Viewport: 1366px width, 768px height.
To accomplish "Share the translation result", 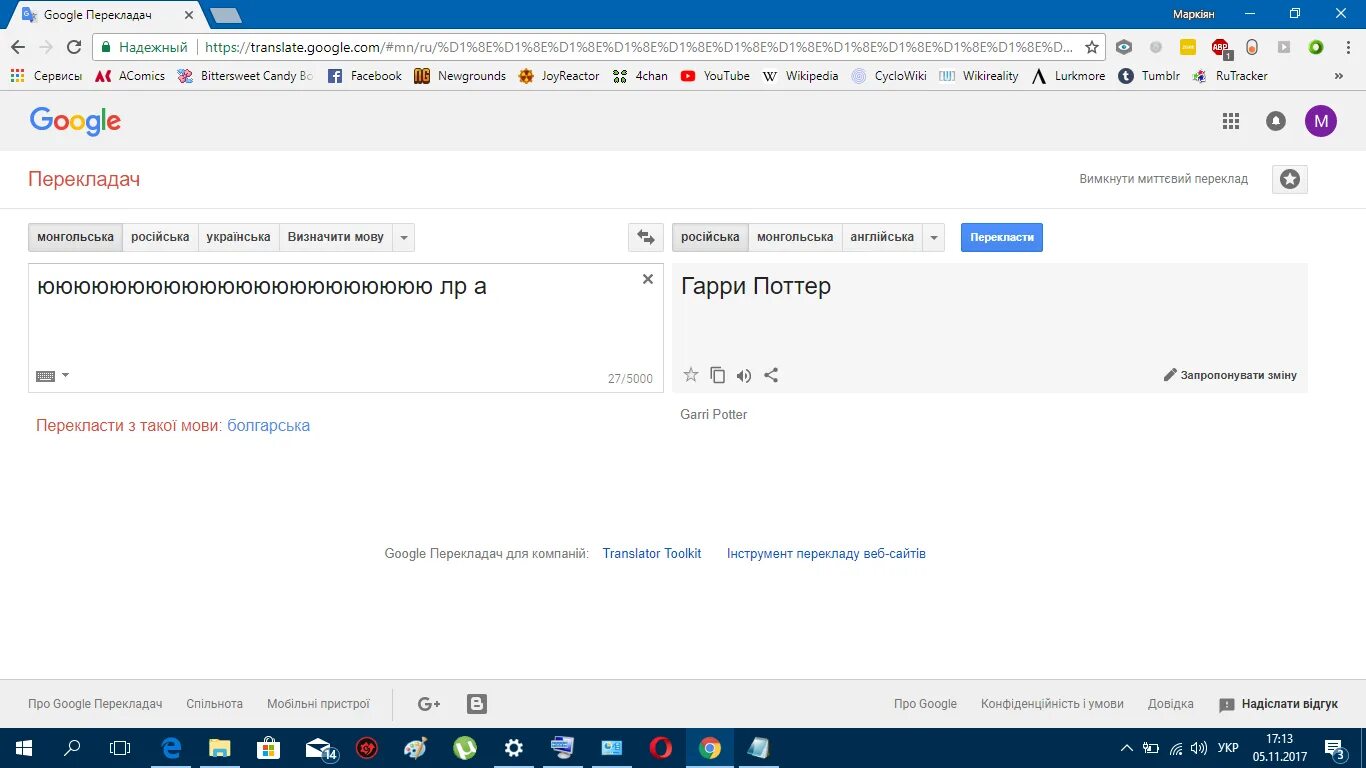I will pos(771,375).
